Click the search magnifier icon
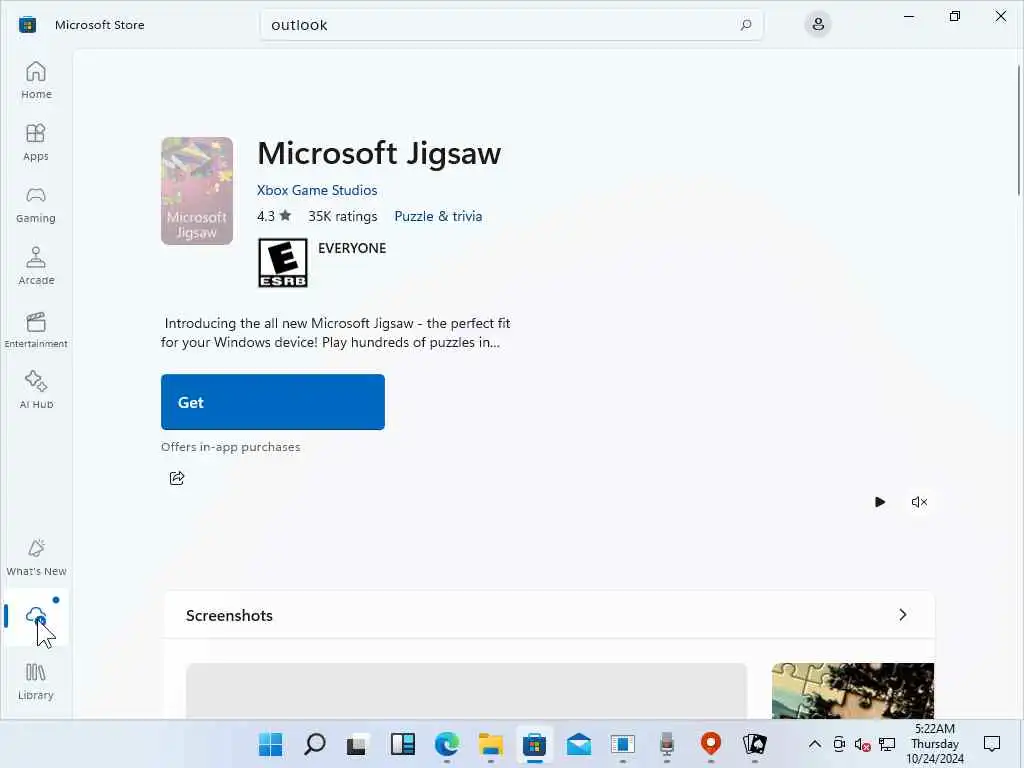The image size is (1024, 768). tap(746, 25)
